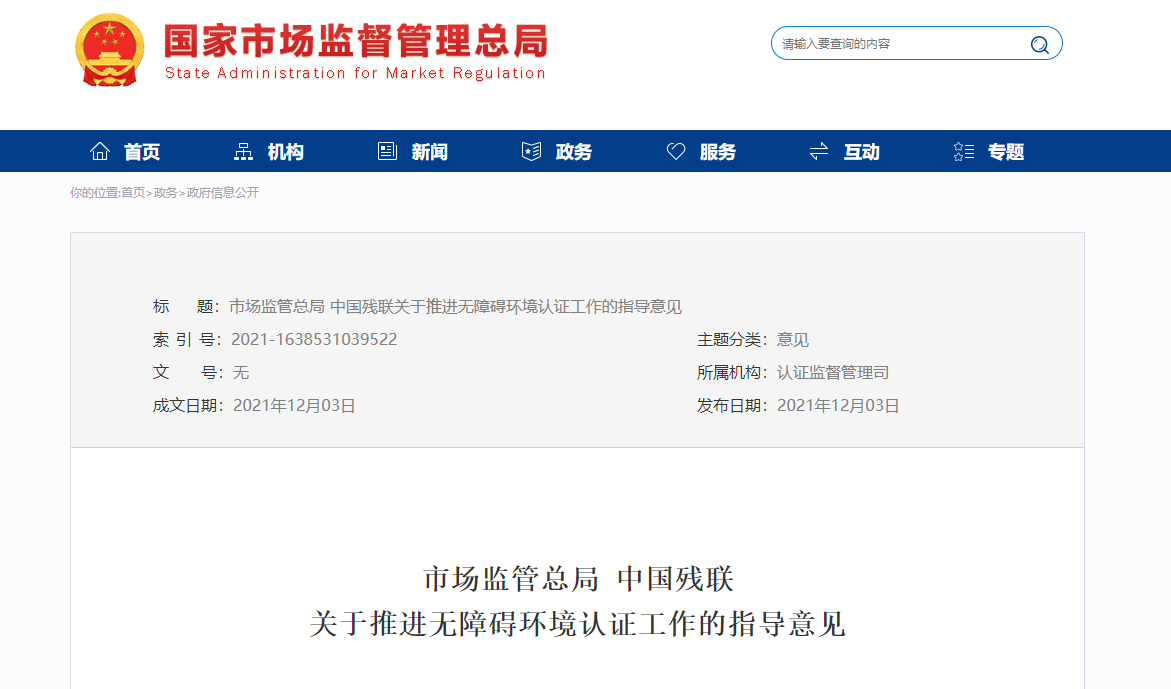
Task: Click the 发布日期 field label
Action: click(x=732, y=405)
